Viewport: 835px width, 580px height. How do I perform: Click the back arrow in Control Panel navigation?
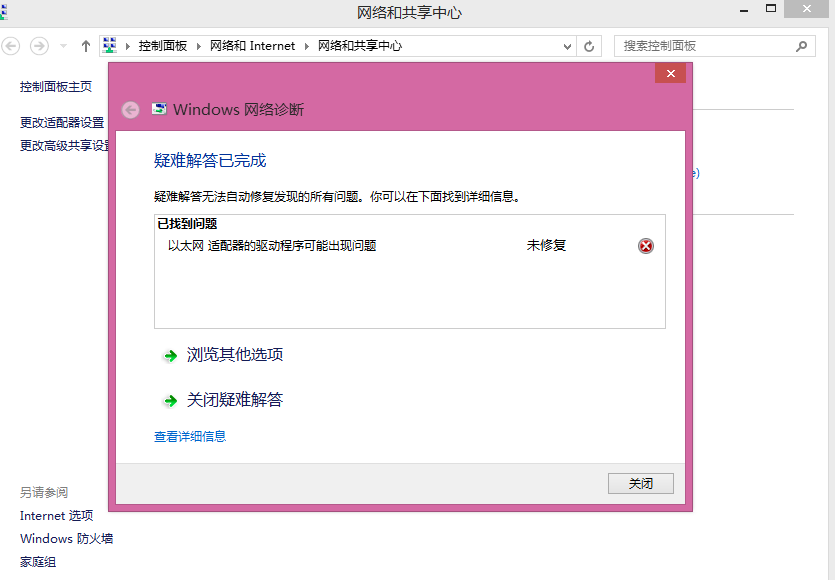coord(11,46)
